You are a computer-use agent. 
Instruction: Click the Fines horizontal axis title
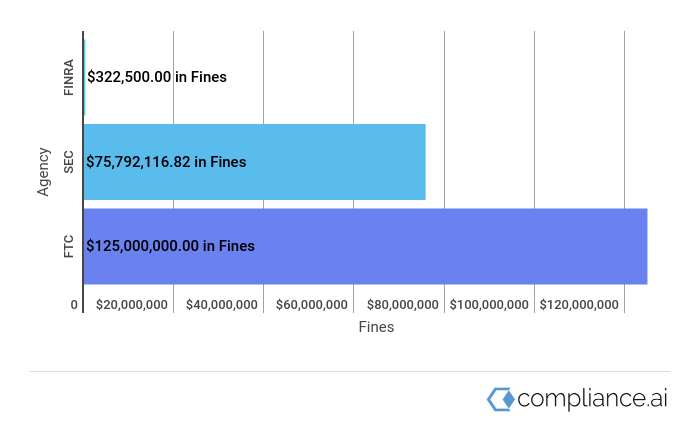tap(376, 327)
